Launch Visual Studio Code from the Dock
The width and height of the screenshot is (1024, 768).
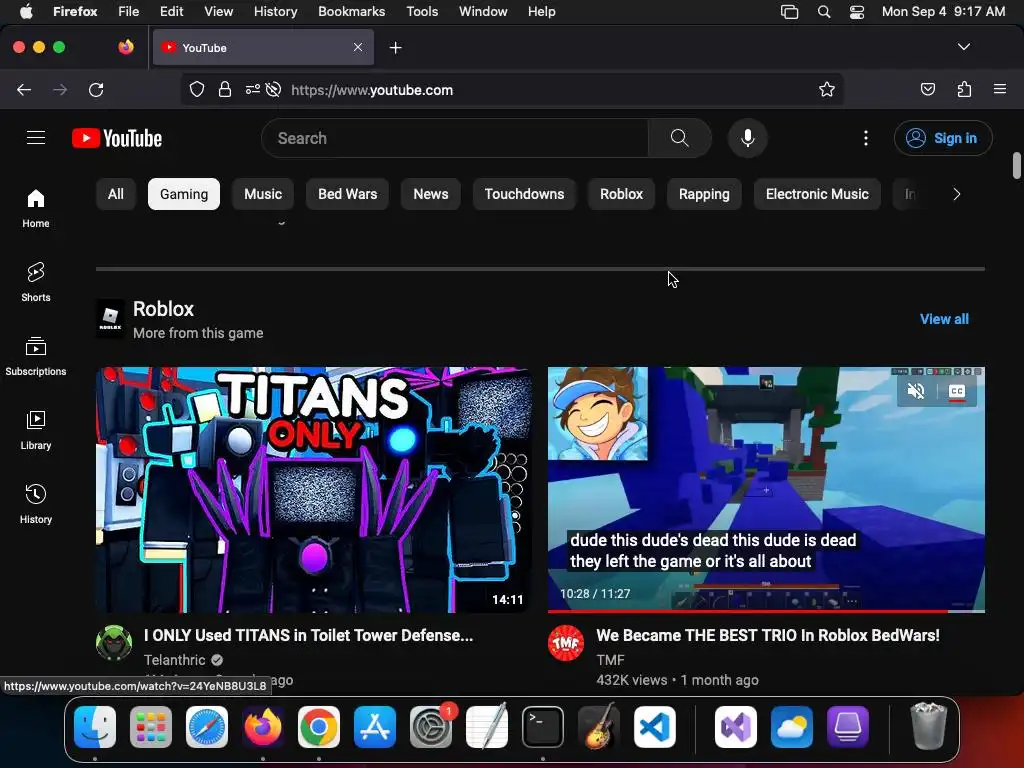point(654,727)
